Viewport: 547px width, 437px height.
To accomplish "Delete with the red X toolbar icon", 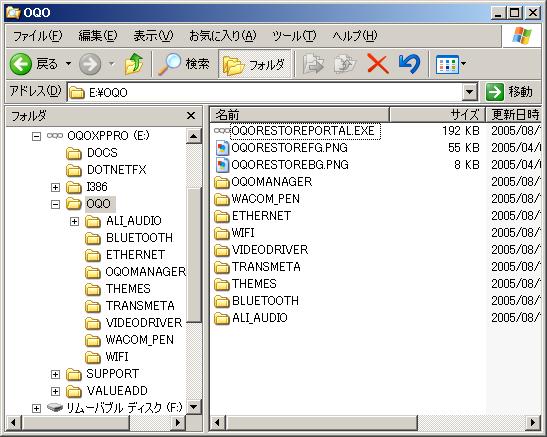I will point(378,64).
